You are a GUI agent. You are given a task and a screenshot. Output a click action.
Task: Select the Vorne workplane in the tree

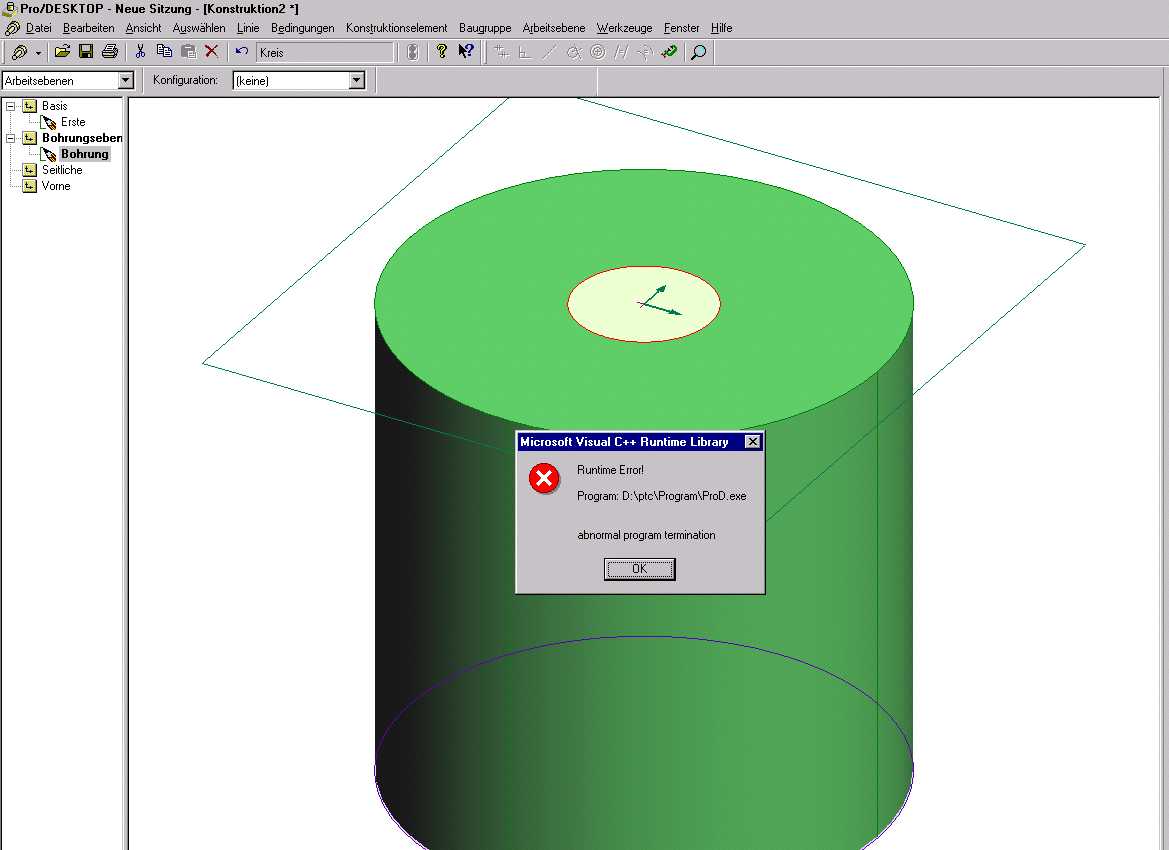click(x=56, y=186)
